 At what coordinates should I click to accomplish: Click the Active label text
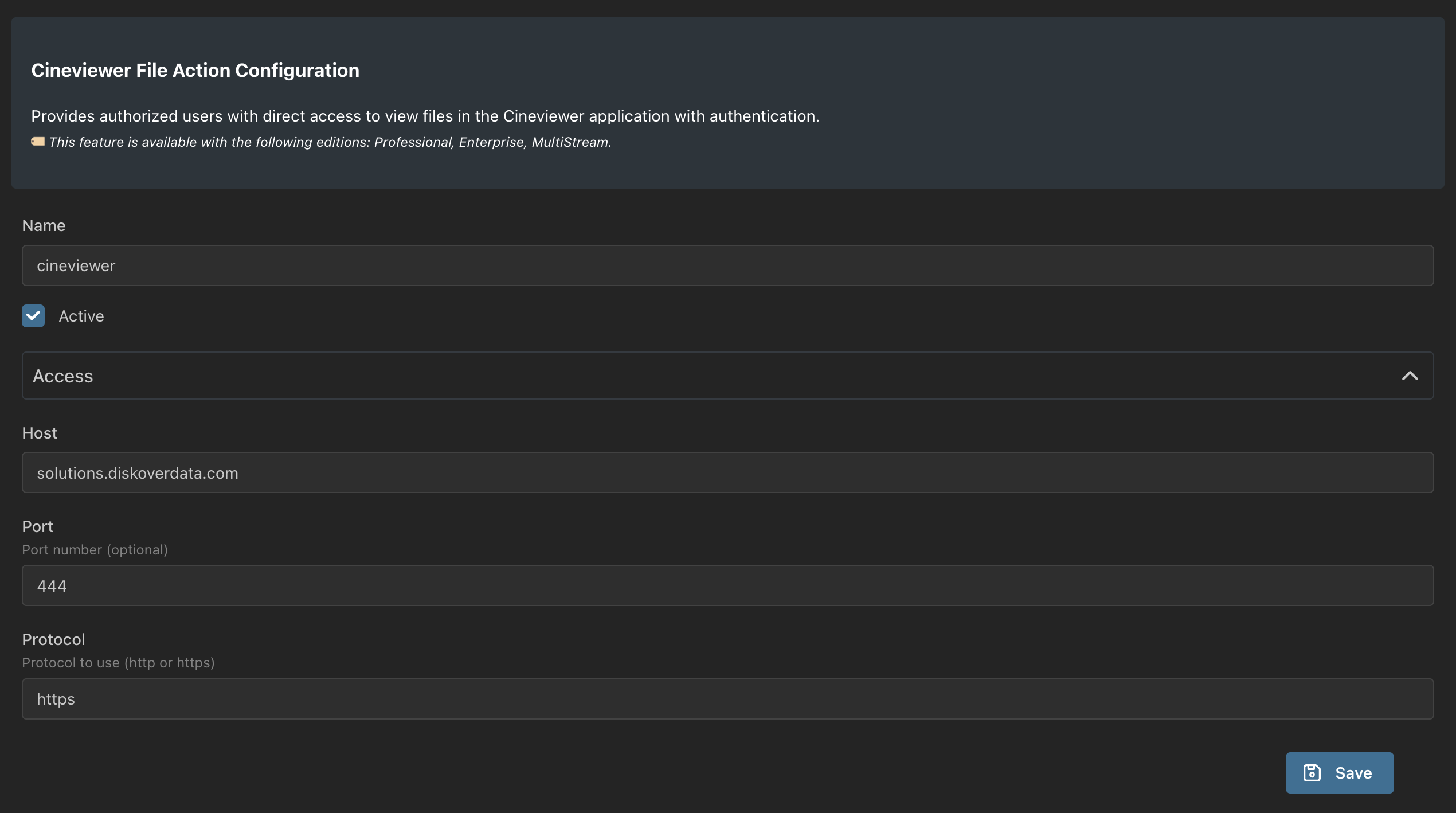click(81, 316)
